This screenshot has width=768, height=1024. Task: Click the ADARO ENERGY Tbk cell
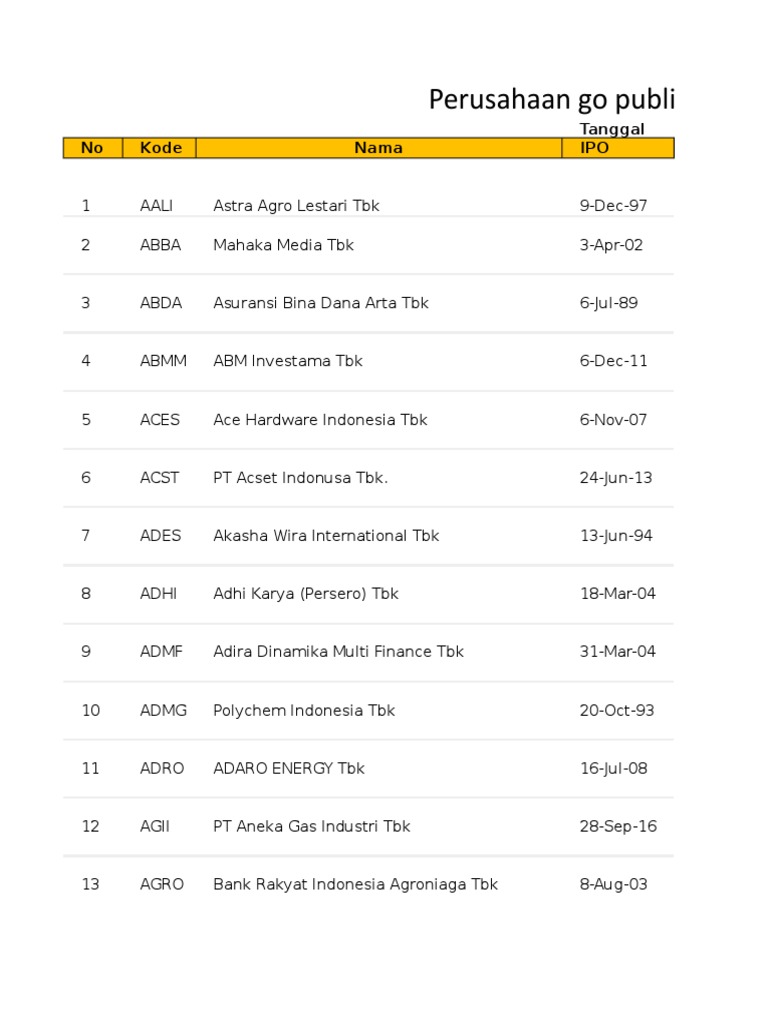point(288,769)
